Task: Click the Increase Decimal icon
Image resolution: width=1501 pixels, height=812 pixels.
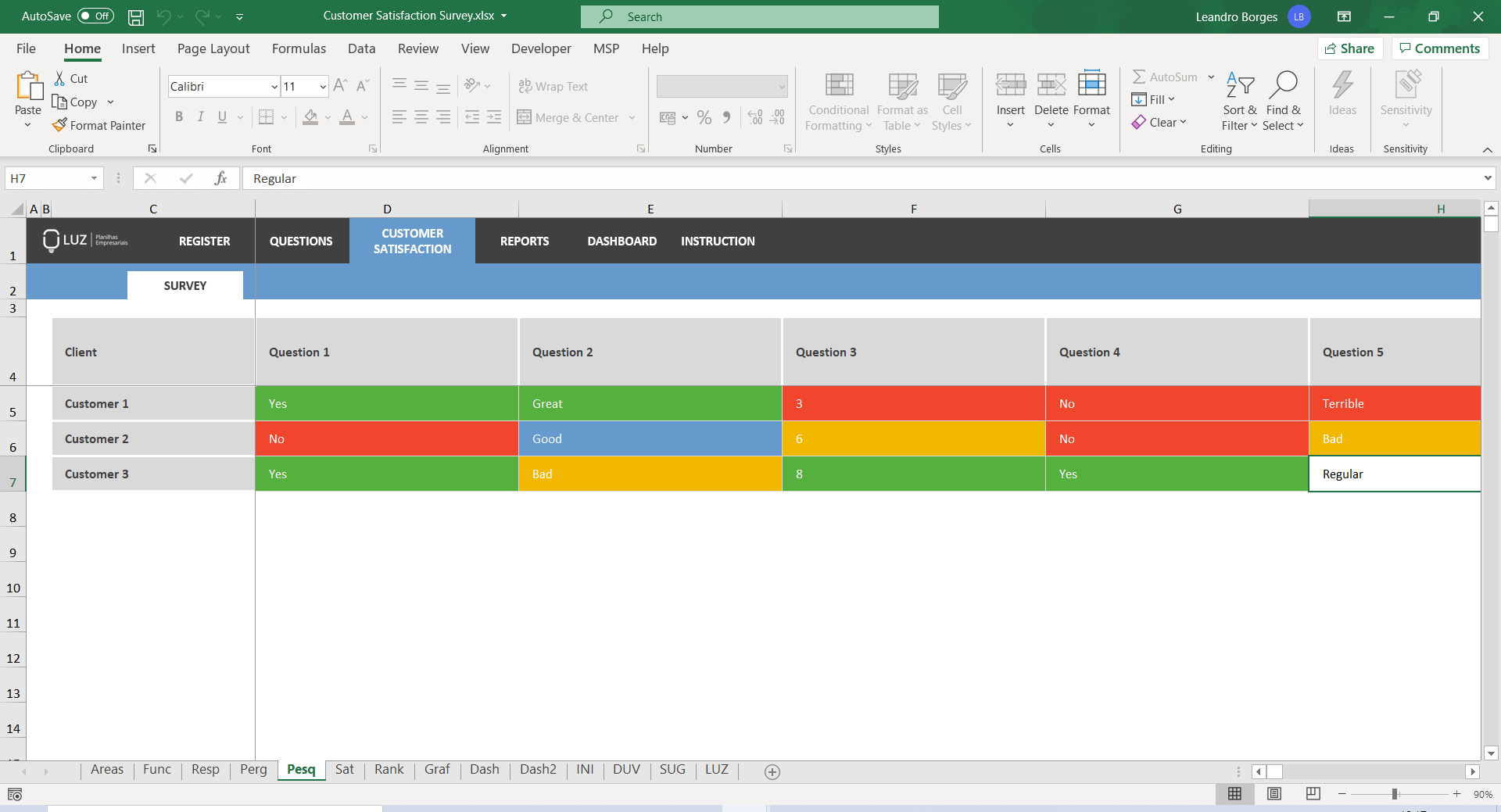Action: tap(754, 117)
